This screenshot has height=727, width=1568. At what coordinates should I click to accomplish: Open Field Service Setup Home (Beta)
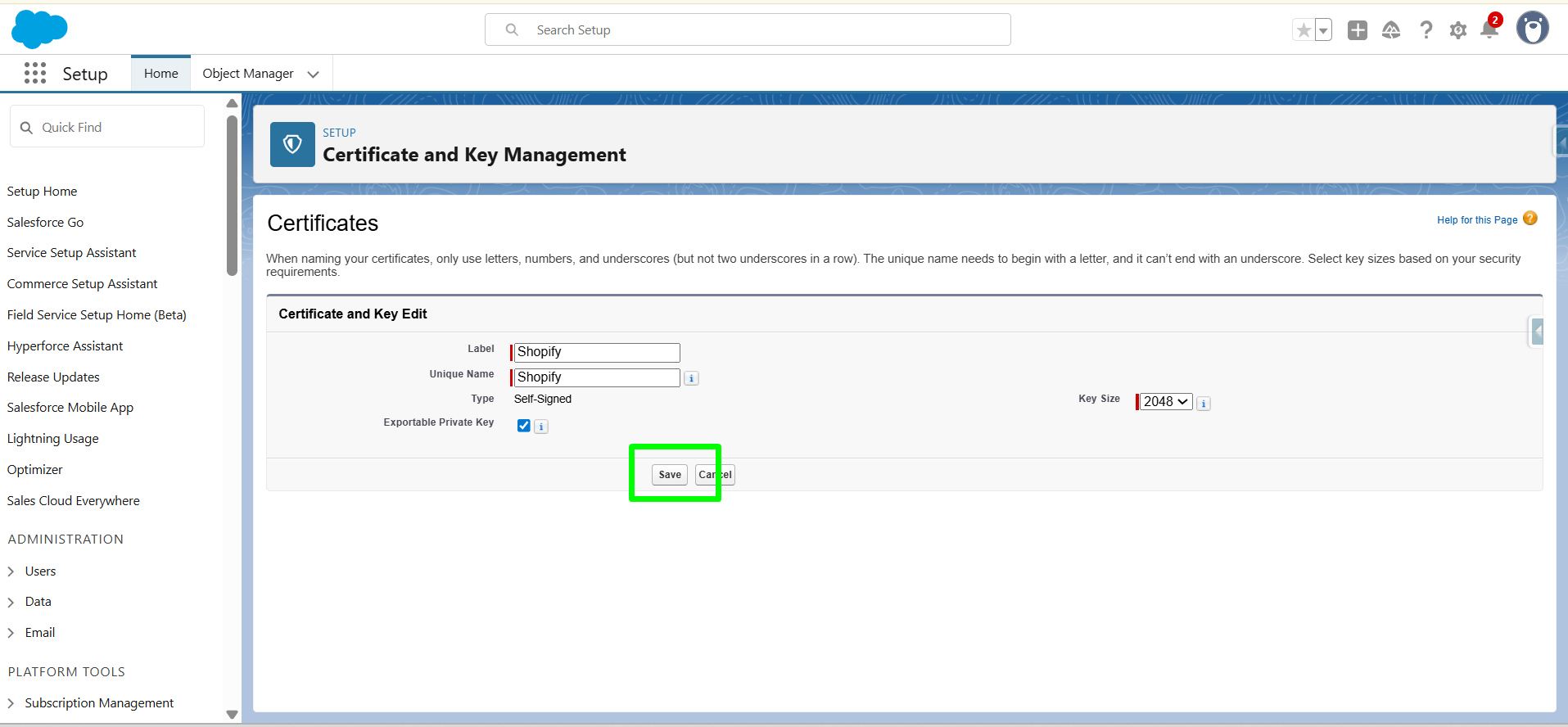[x=97, y=315]
